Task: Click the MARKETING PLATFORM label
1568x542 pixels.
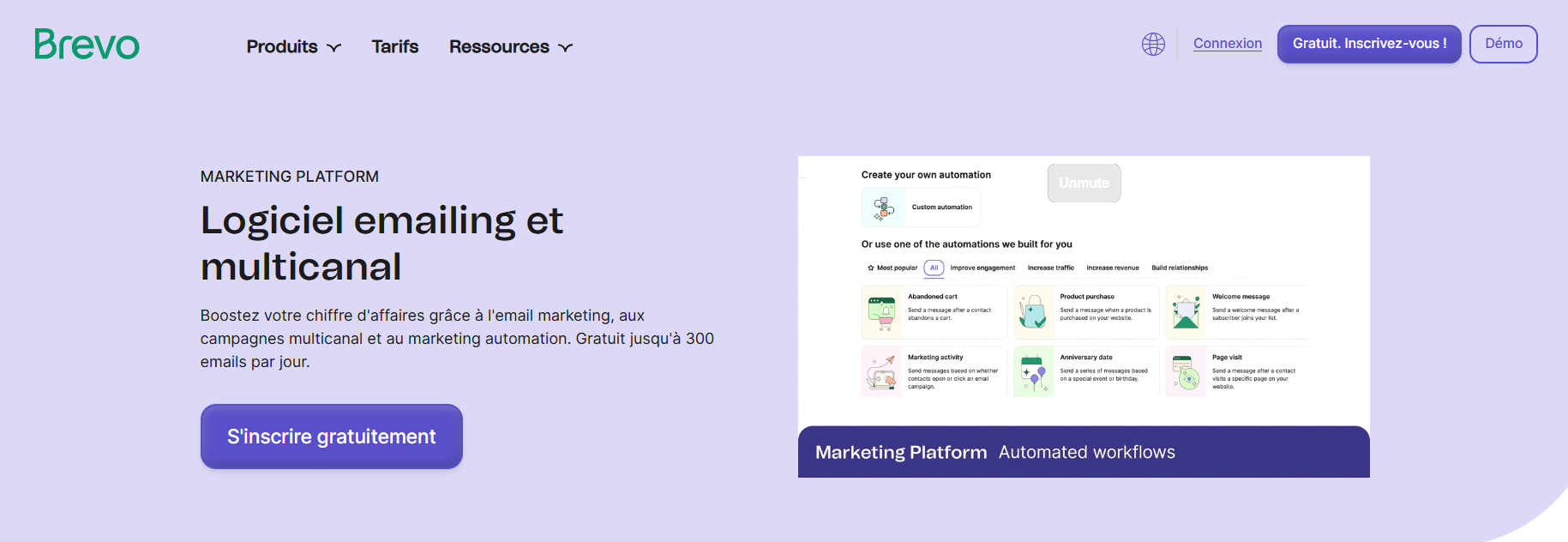Action: [x=290, y=177]
